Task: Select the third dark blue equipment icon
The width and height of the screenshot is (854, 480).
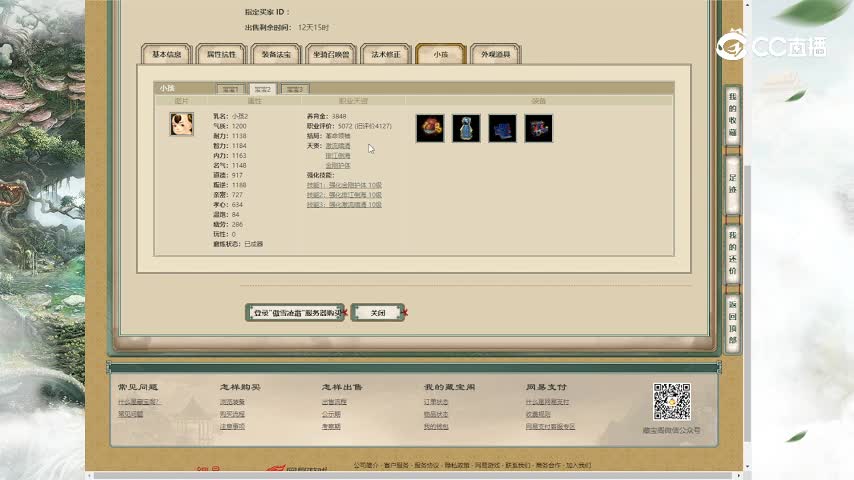Action: (502, 128)
